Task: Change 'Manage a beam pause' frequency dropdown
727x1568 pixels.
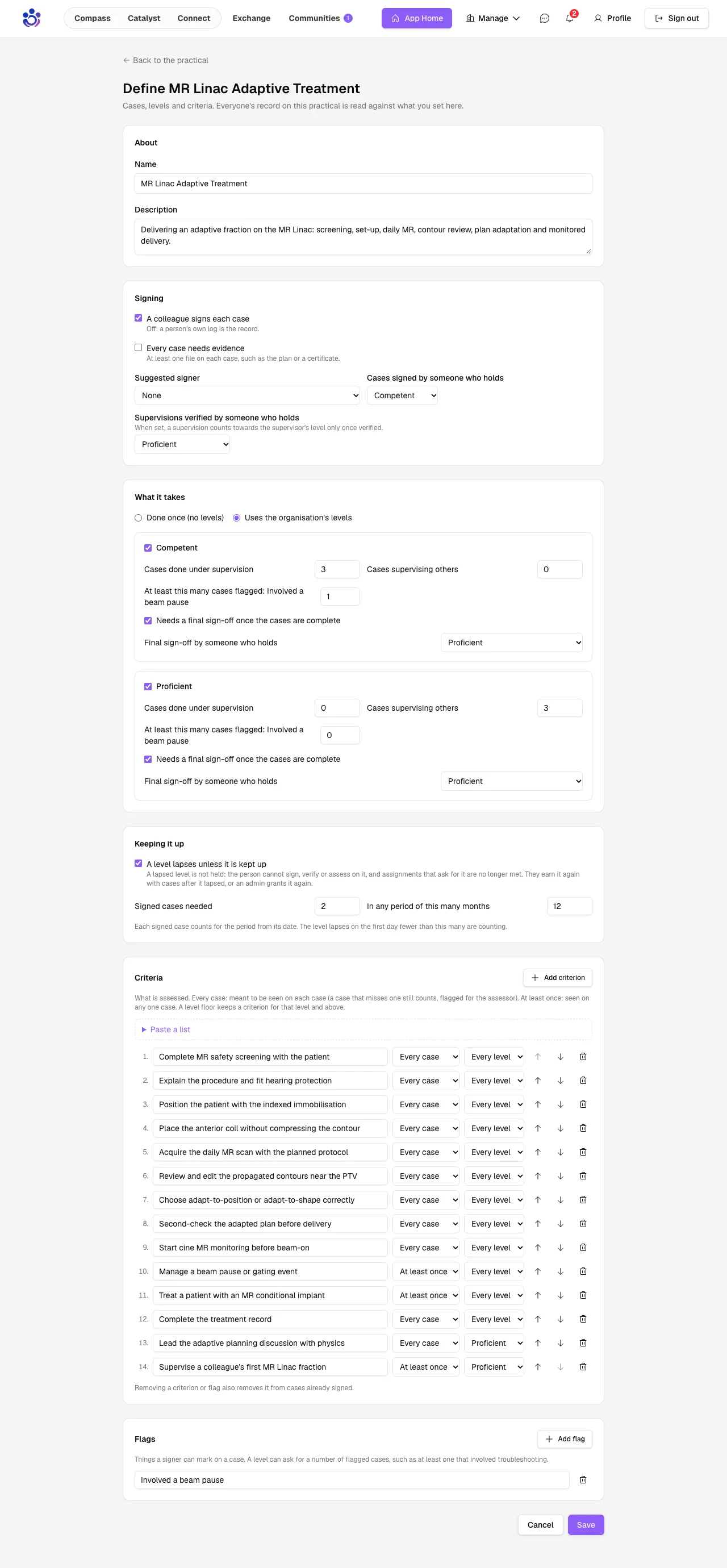Action: [x=426, y=1271]
